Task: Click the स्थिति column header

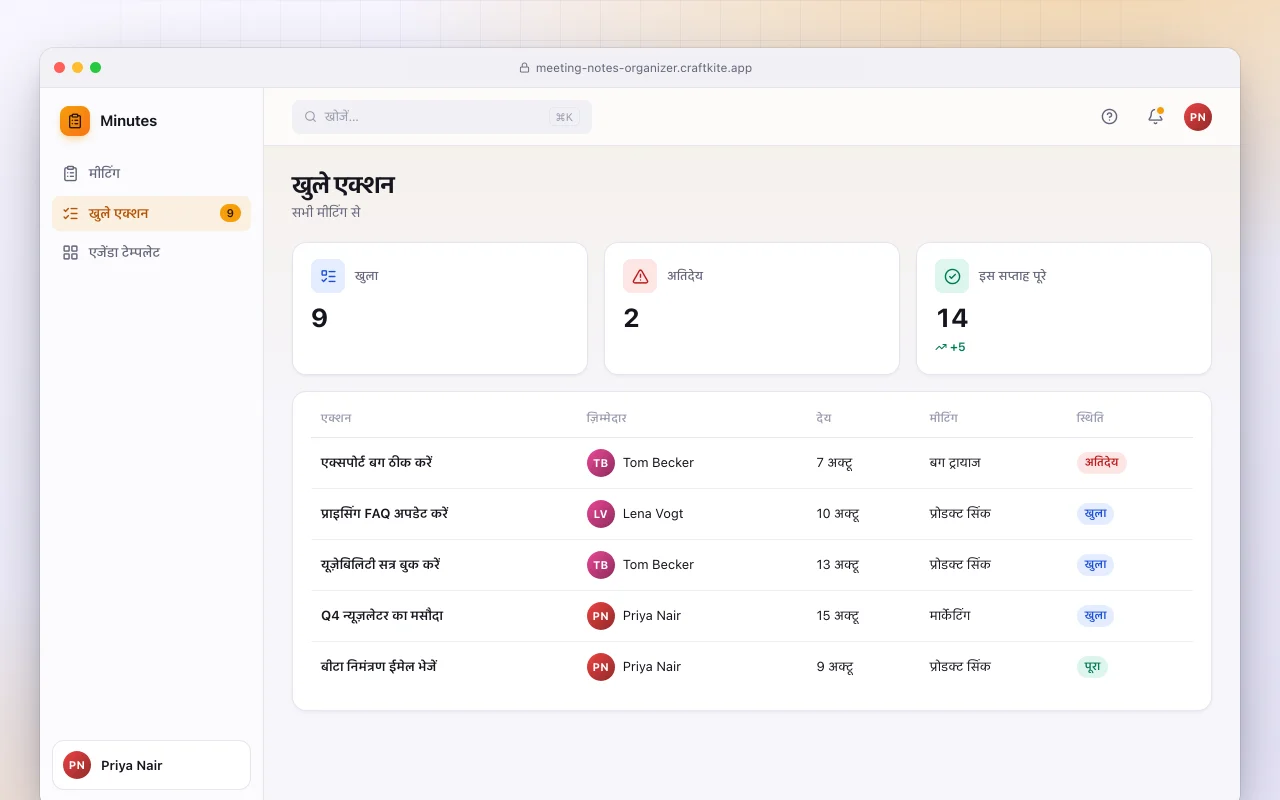Action: (x=1090, y=418)
